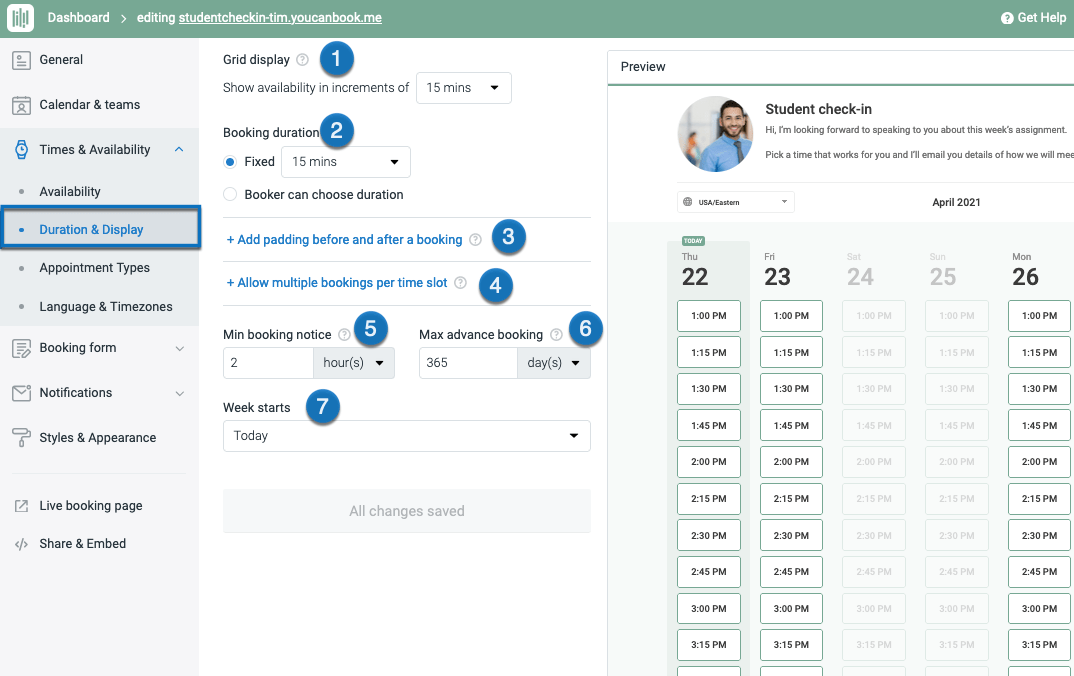Open the Week starts dropdown
Screen dimensions: 1074x676
[x=406, y=435]
